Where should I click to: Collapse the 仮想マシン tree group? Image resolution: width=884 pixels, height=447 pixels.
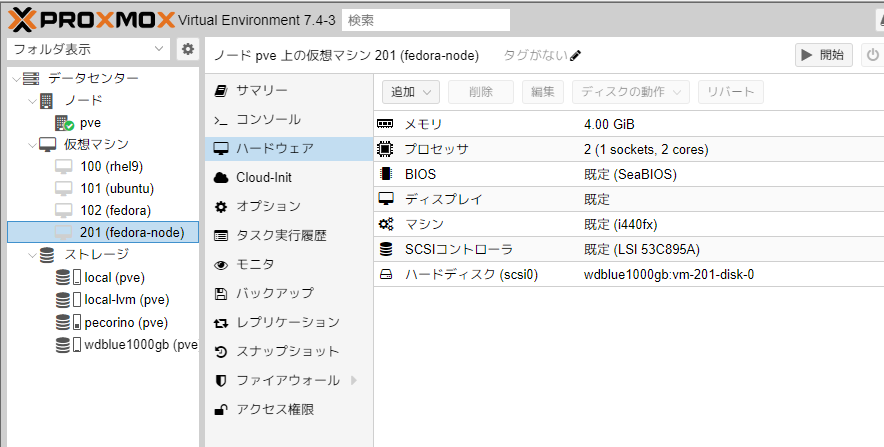[x=33, y=145]
